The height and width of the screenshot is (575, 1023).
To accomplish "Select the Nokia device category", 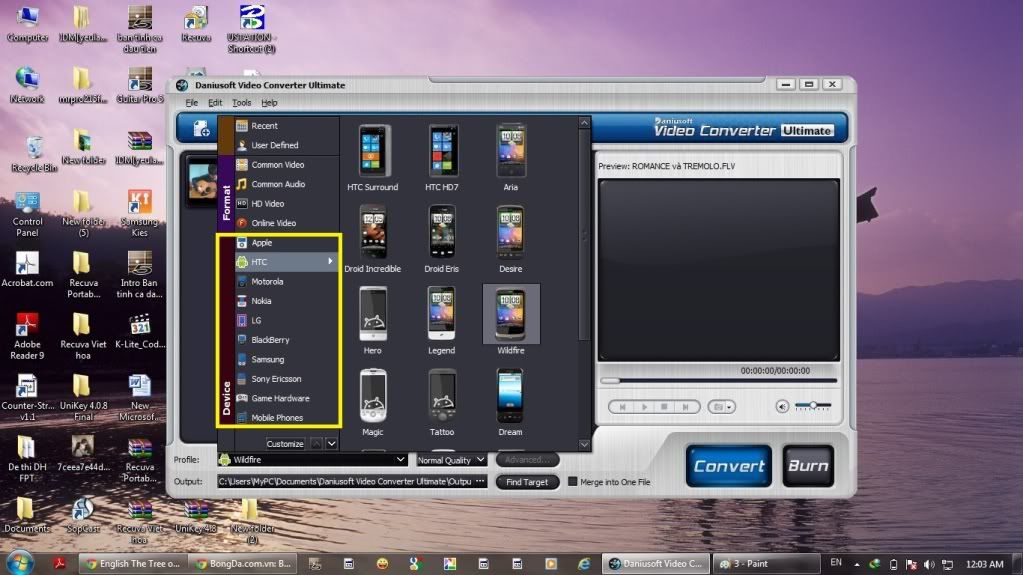I will [287, 301].
